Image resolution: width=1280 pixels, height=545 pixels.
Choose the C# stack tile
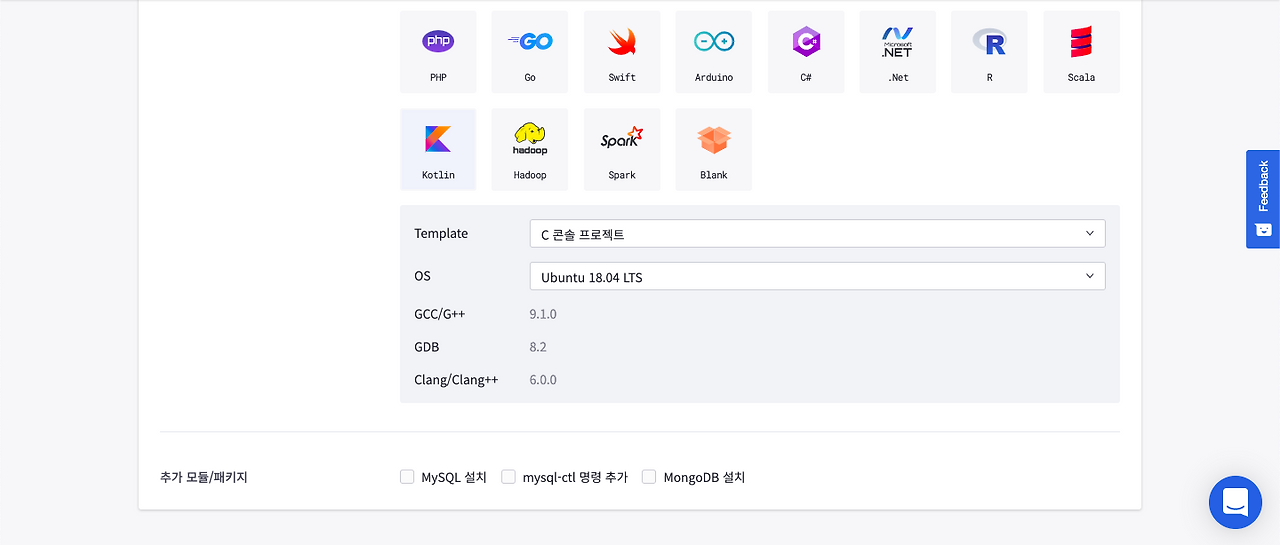pyautogui.click(x=806, y=52)
